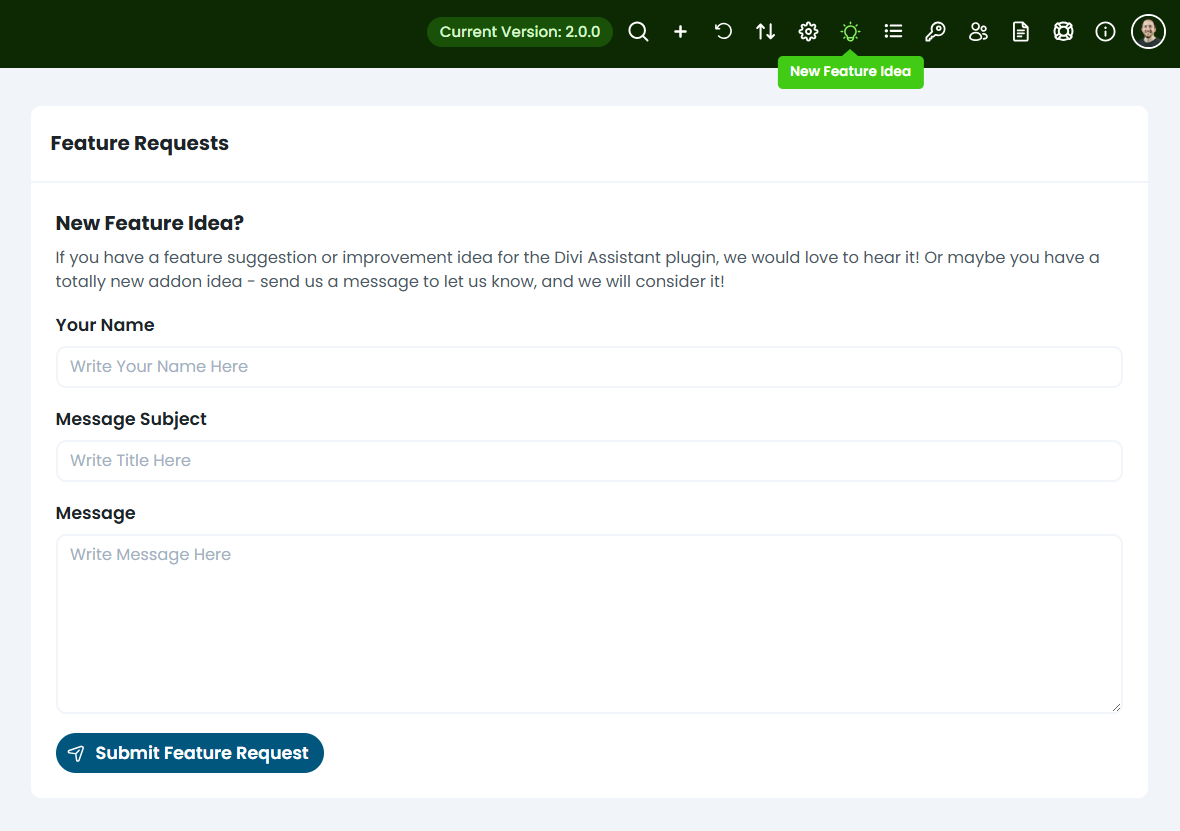Open the users icon in header
The image size is (1180, 831).
coord(978,32)
